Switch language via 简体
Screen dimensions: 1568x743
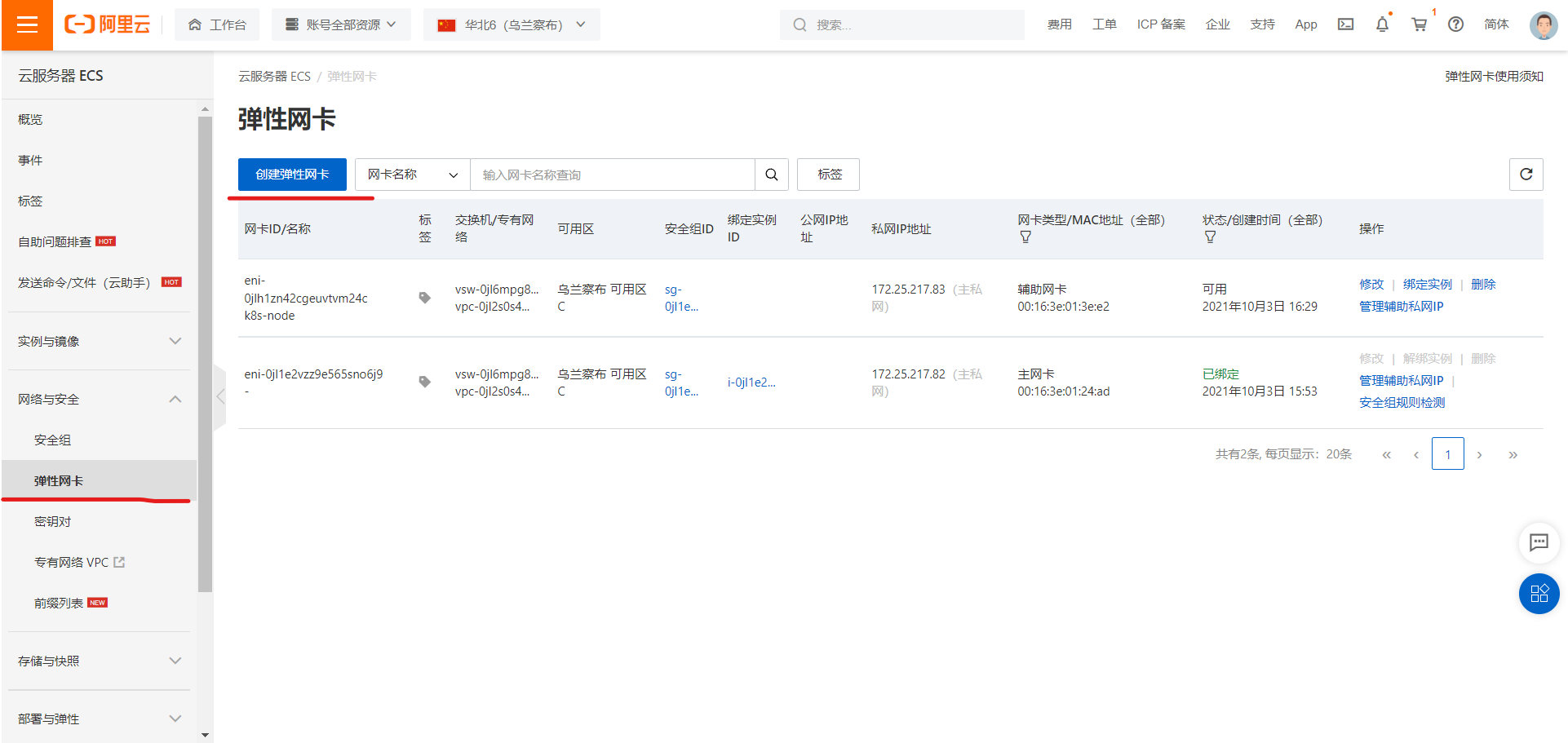coord(1496,24)
